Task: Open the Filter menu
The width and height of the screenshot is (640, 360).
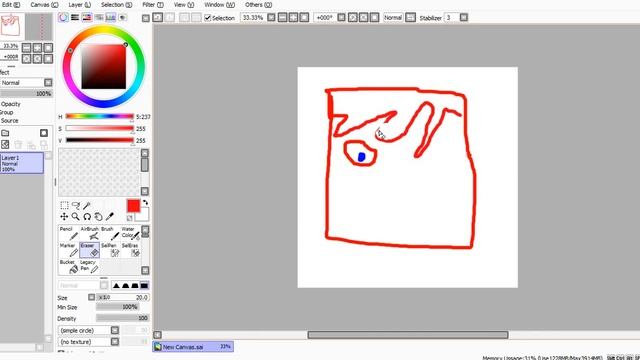Action: click(x=153, y=4)
